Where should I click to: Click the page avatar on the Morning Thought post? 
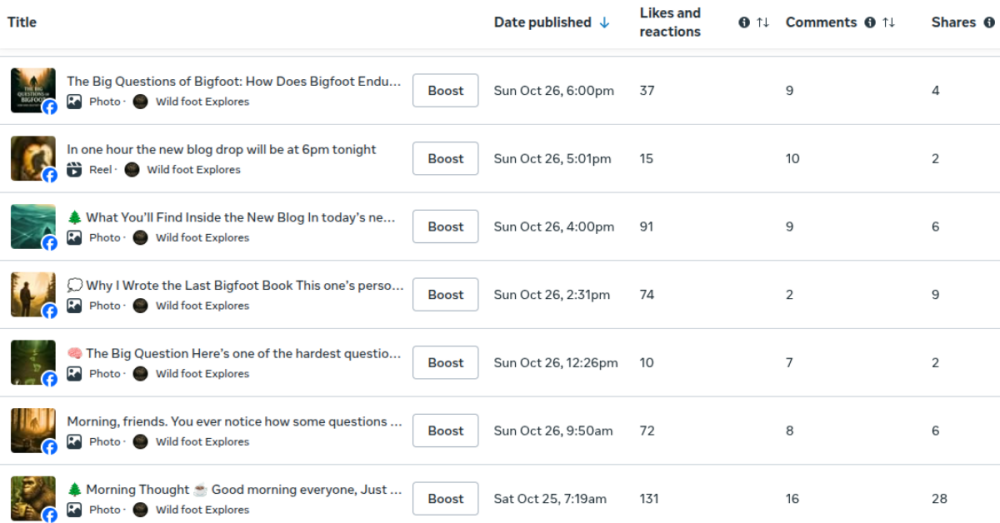140,510
